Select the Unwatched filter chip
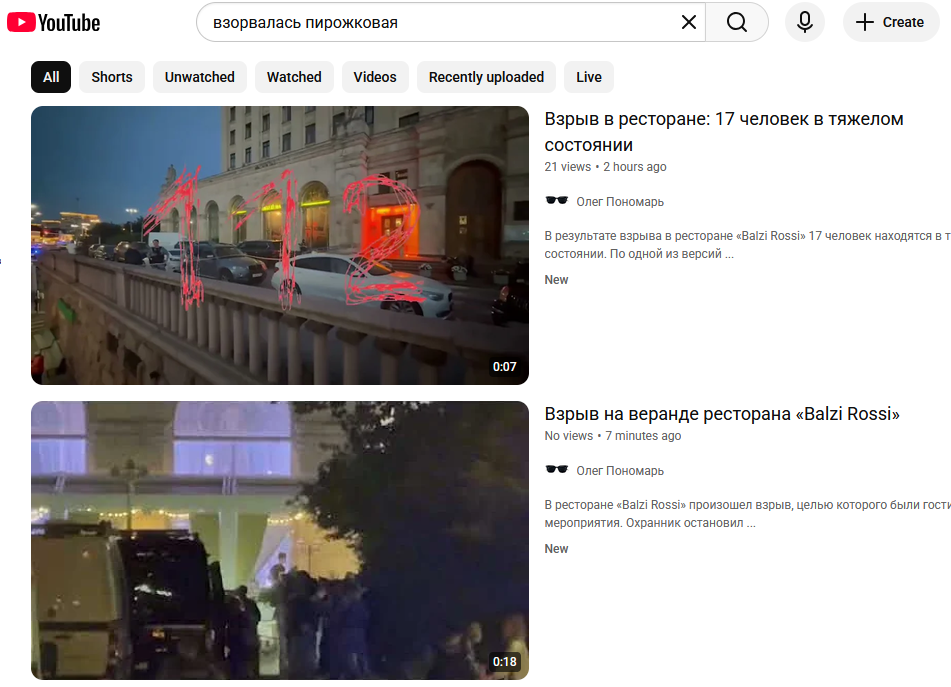The width and height of the screenshot is (951, 687). pos(200,77)
